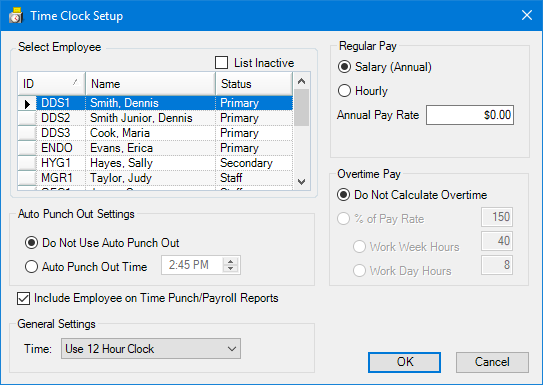This screenshot has width=543, height=385.
Task: Select employee ID HYG1
Action: pos(56,163)
